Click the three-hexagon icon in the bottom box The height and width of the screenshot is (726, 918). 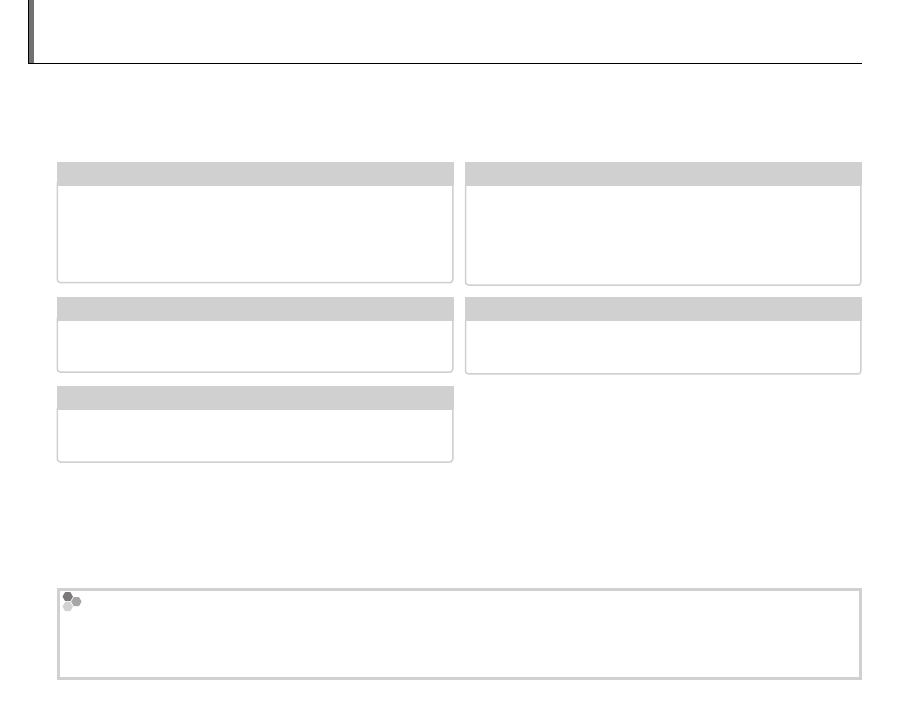pyautogui.click(x=71, y=601)
